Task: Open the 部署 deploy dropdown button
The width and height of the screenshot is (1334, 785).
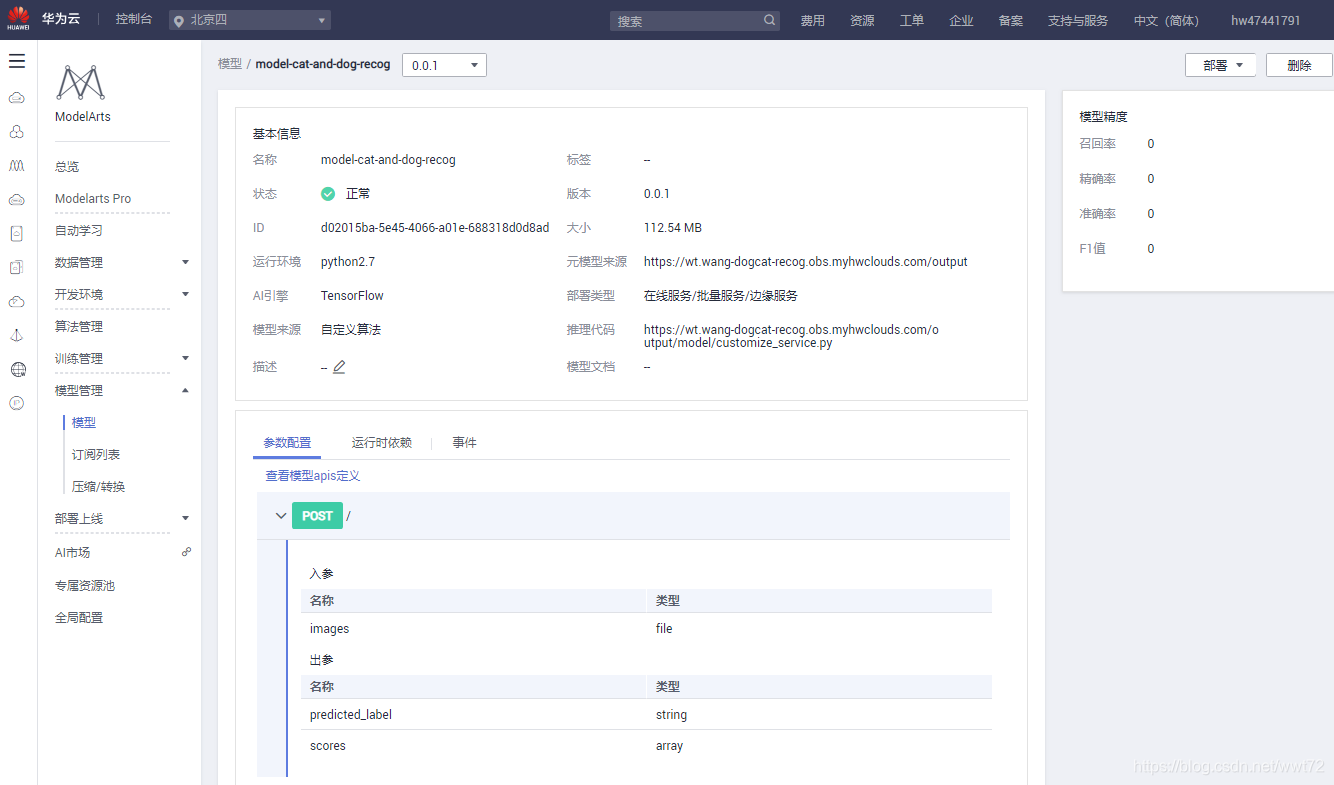Action: [1220, 65]
